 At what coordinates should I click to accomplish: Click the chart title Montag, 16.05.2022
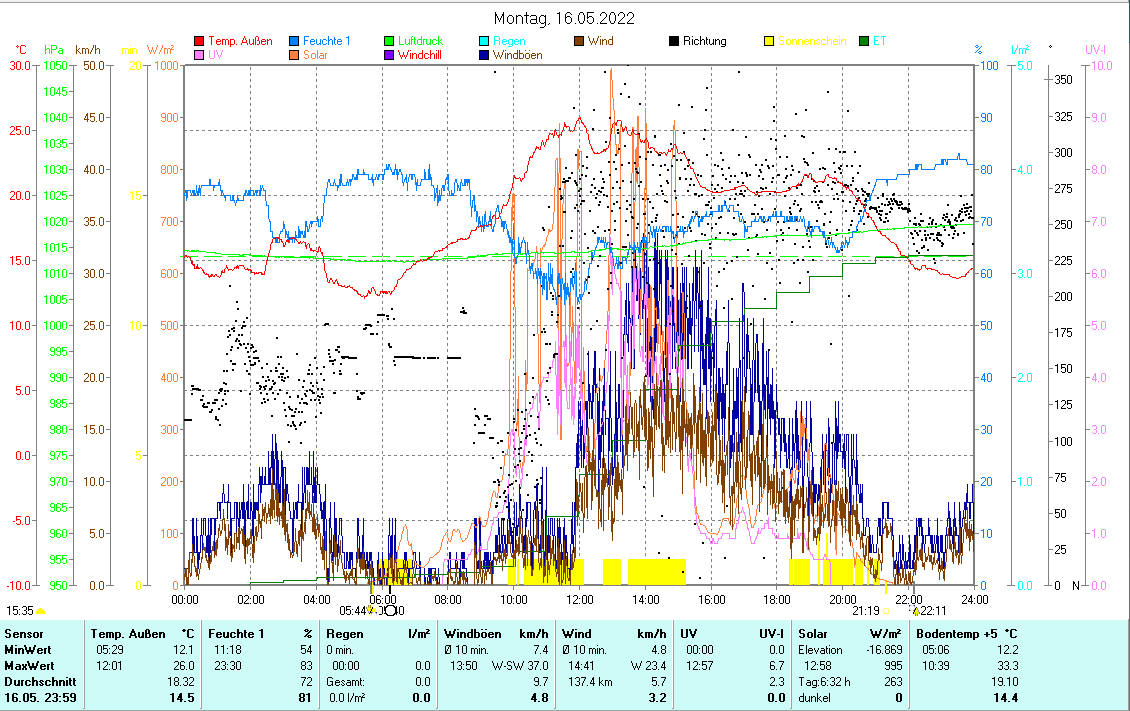564,18
